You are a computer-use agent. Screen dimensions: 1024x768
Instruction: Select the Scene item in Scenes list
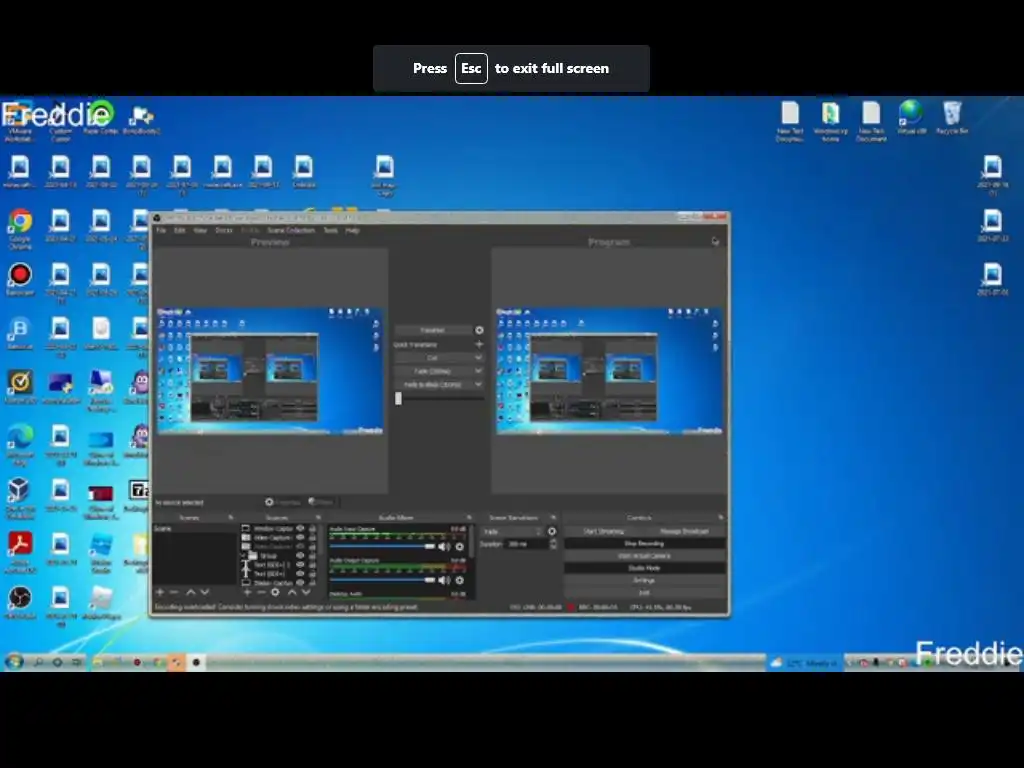(x=195, y=528)
